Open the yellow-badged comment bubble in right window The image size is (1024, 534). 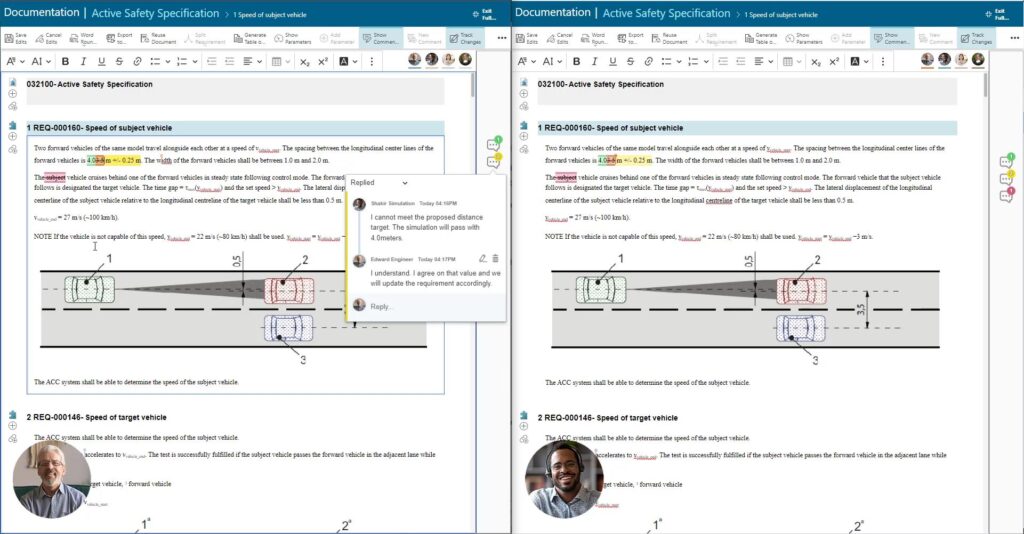coord(1006,178)
